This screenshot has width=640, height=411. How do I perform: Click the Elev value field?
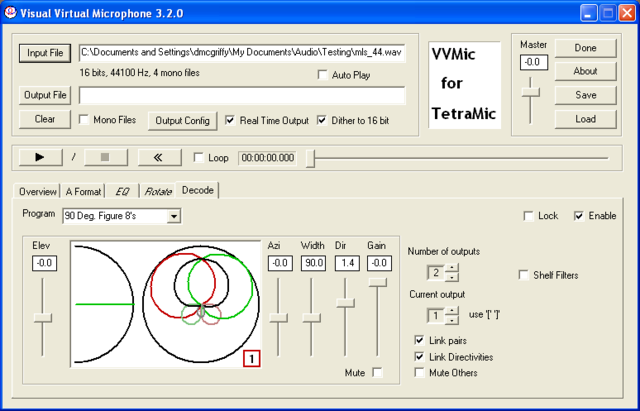pos(44,263)
